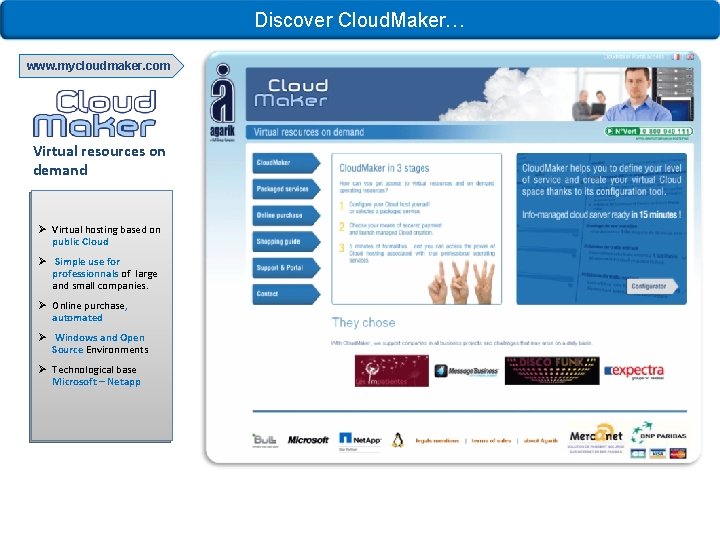
Task: Click the CB card icon
Action: tap(638, 454)
